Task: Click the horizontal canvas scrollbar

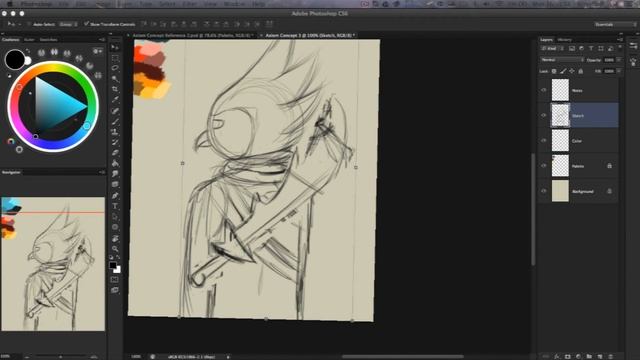Action: click(x=402, y=356)
